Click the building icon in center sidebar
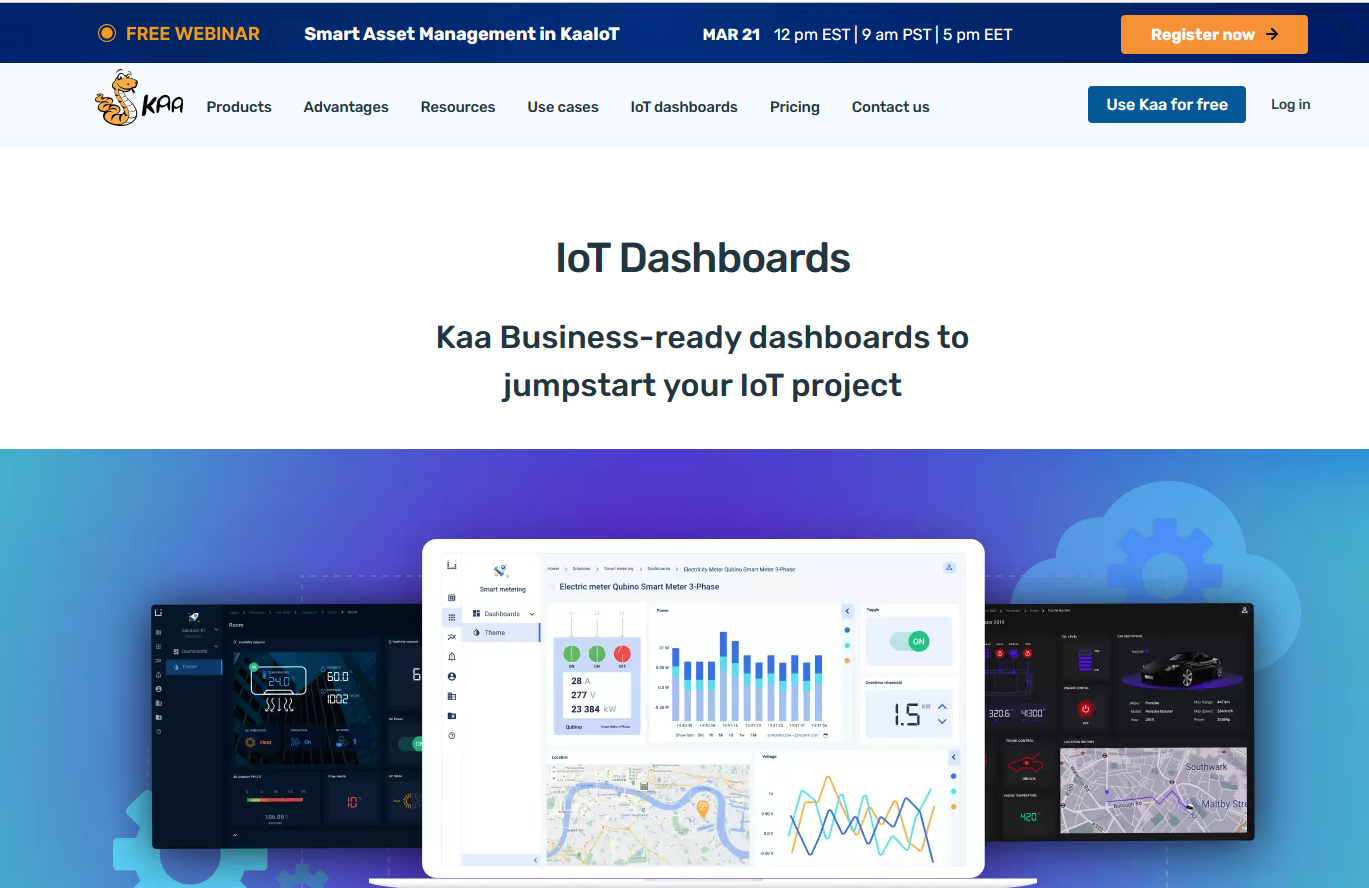The height and width of the screenshot is (888, 1369). click(452, 696)
